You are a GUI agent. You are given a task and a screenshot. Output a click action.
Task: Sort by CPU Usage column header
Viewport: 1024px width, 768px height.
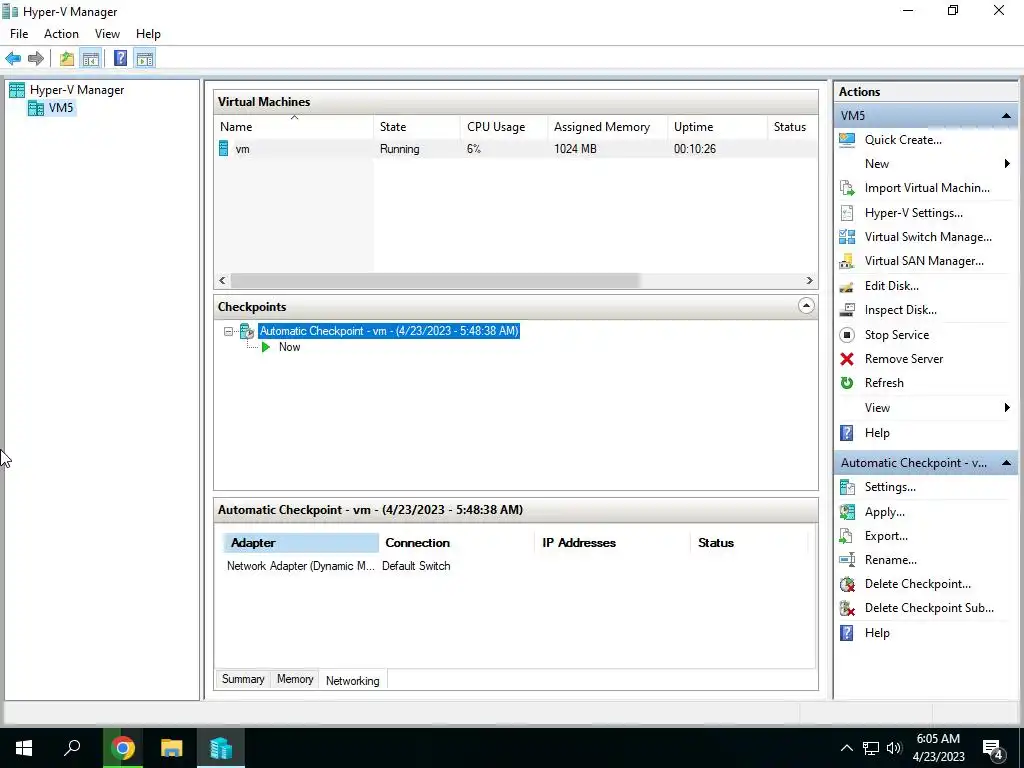[503, 127]
